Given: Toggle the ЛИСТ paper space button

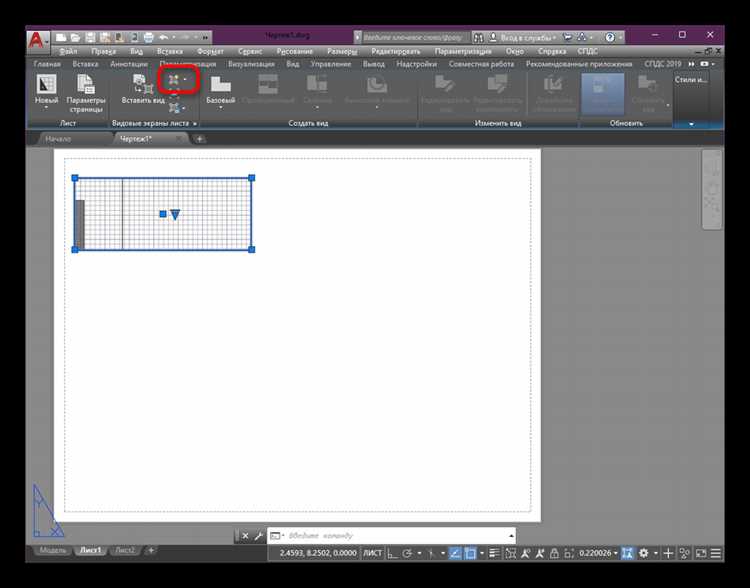Looking at the screenshot, I should pos(371,552).
